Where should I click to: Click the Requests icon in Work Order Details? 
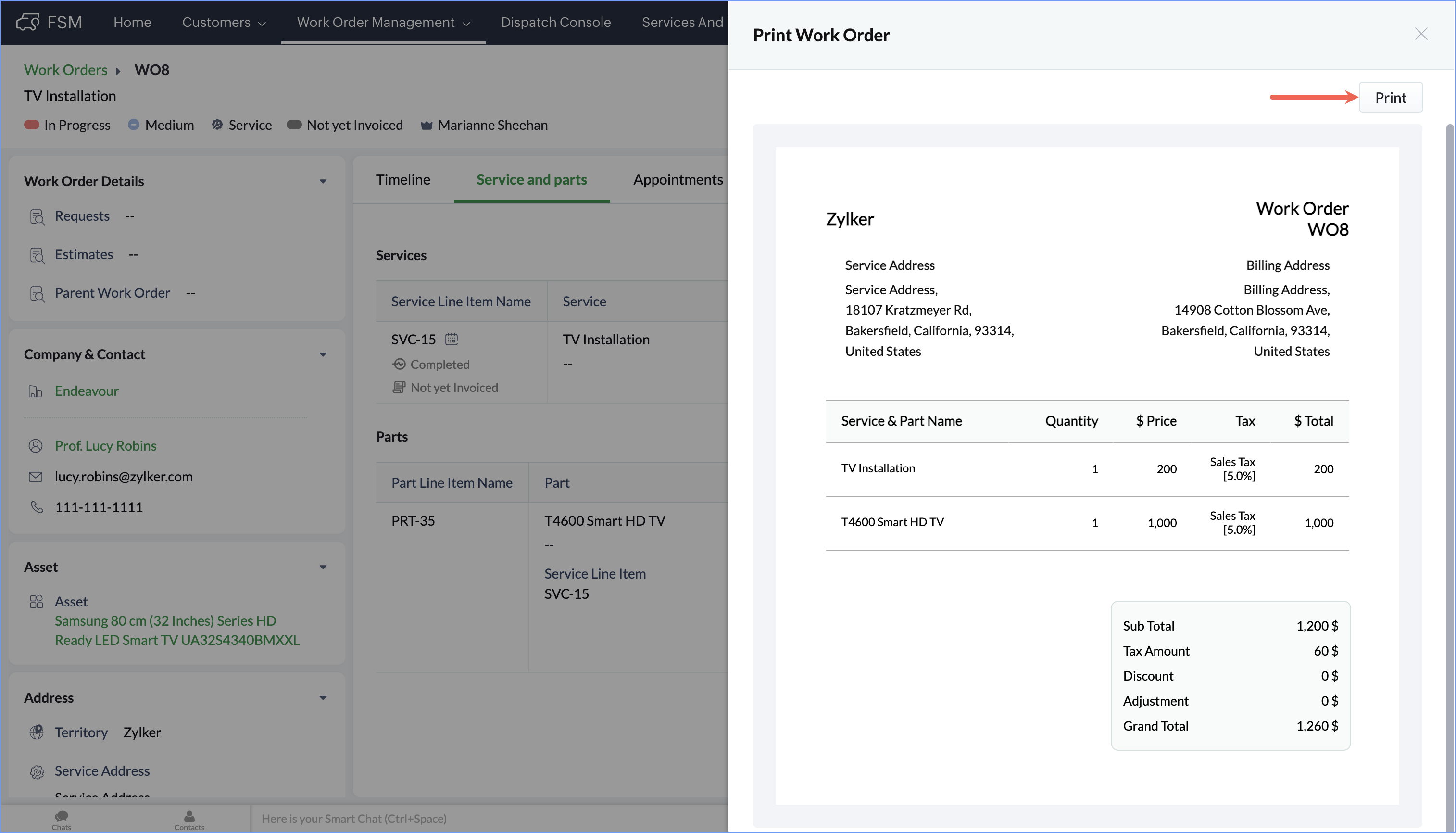click(37, 216)
